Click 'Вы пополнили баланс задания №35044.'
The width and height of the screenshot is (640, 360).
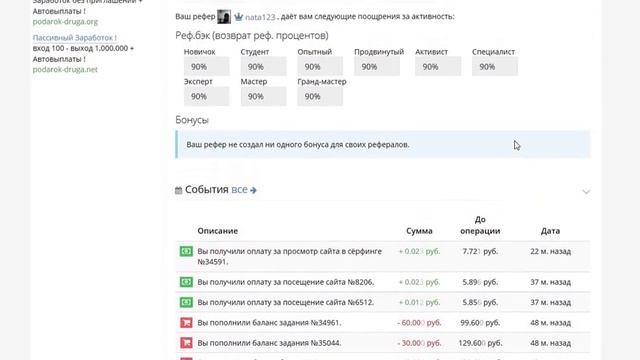click(269, 343)
